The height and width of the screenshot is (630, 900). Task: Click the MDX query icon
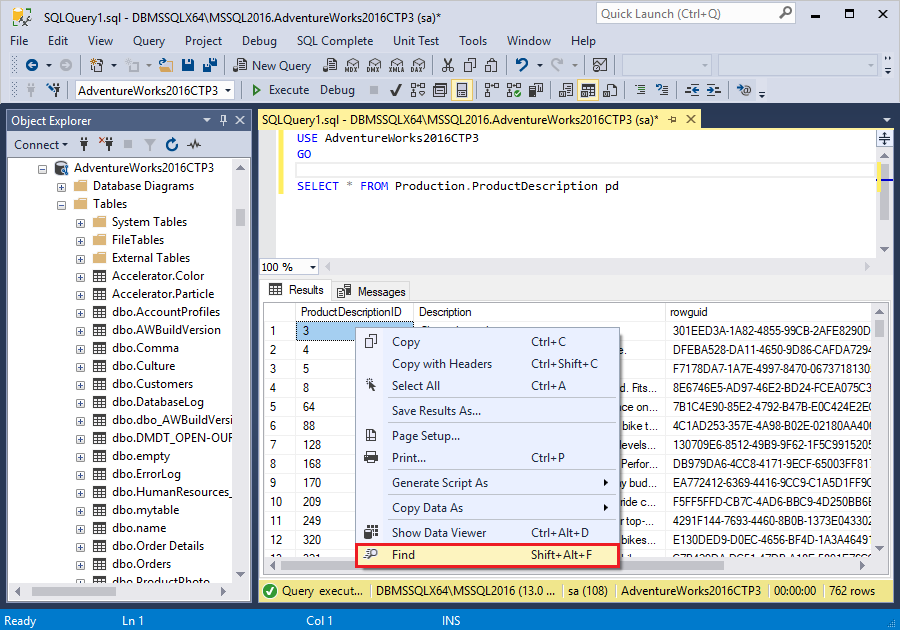(x=352, y=65)
